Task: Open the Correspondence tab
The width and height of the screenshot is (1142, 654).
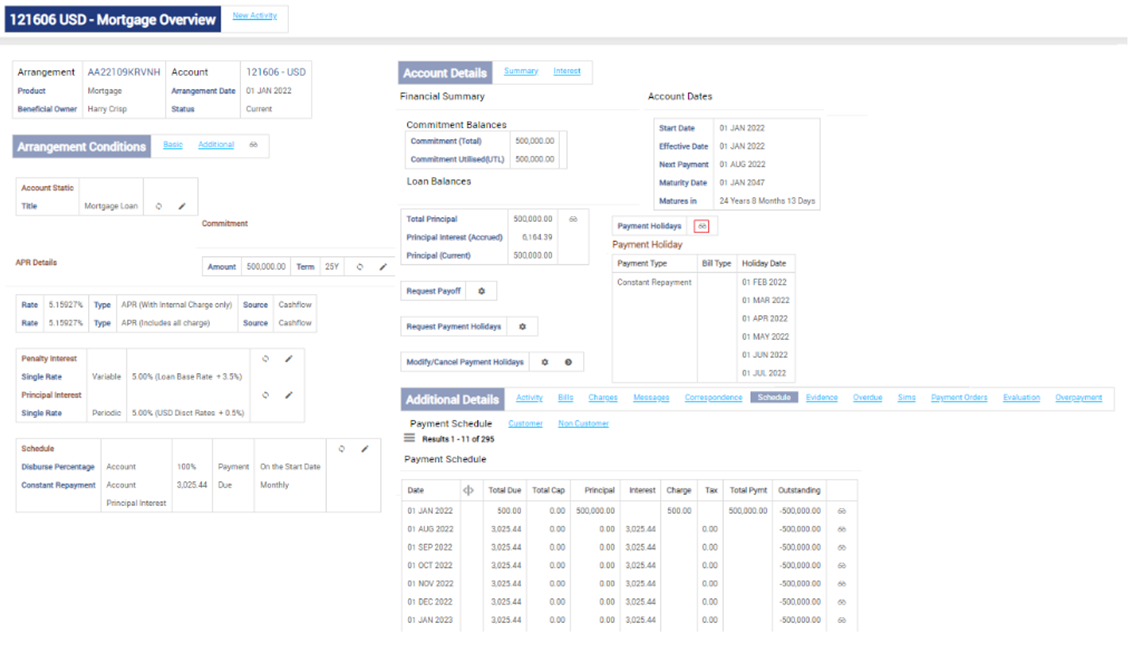Action: [714, 398]
